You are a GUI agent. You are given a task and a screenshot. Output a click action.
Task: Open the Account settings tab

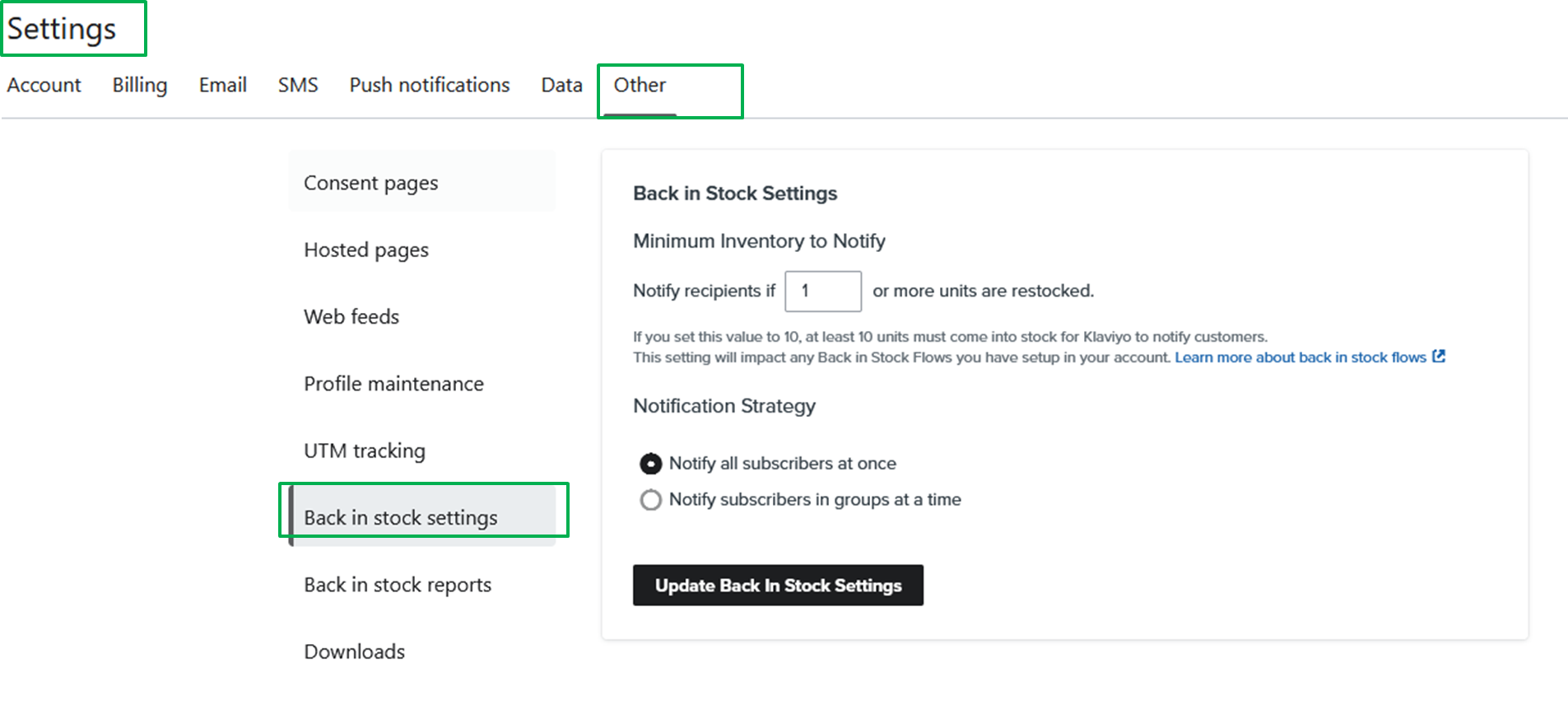pos(44,85)
